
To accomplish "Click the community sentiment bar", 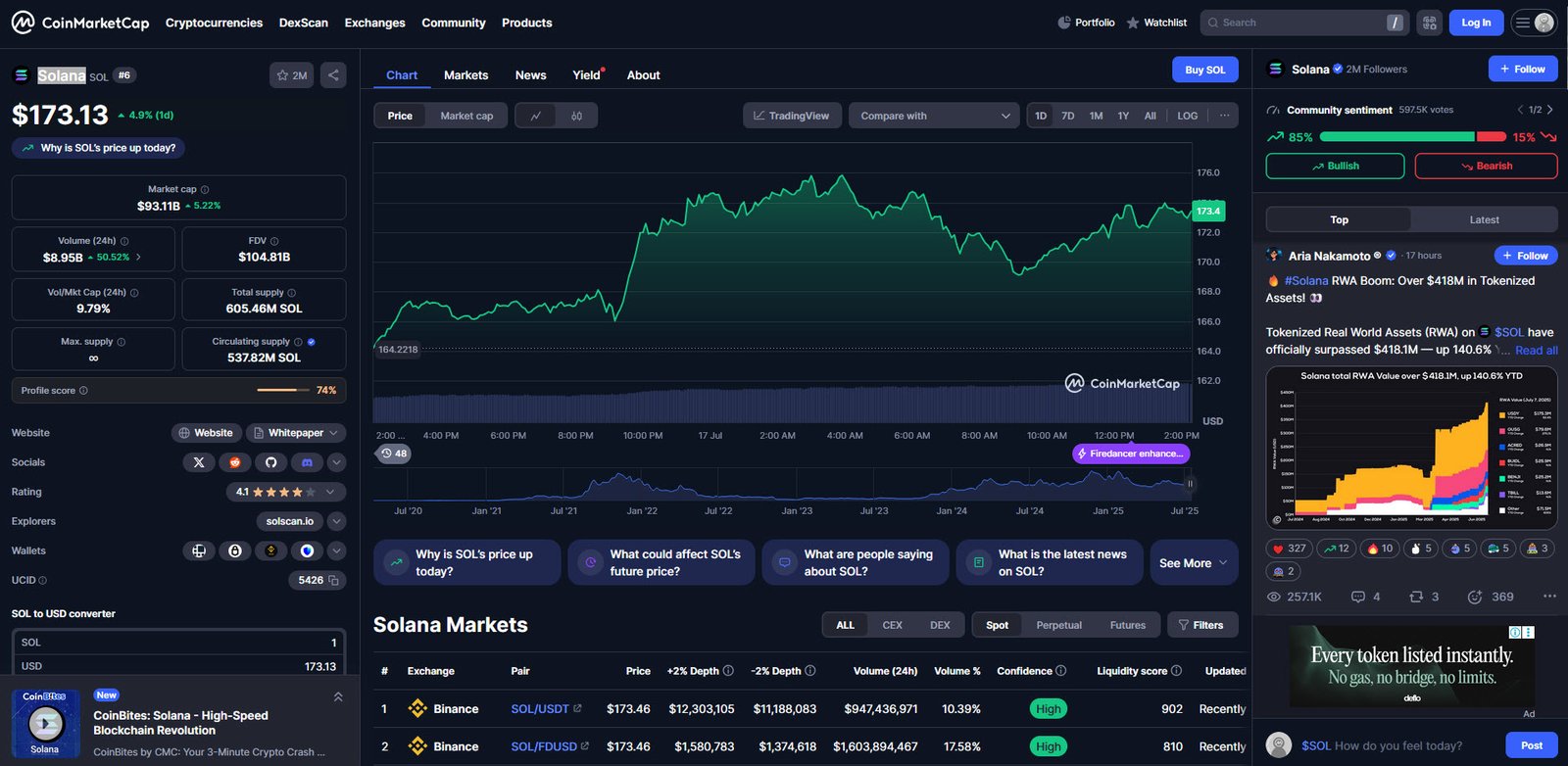I will click(1412, 137).
